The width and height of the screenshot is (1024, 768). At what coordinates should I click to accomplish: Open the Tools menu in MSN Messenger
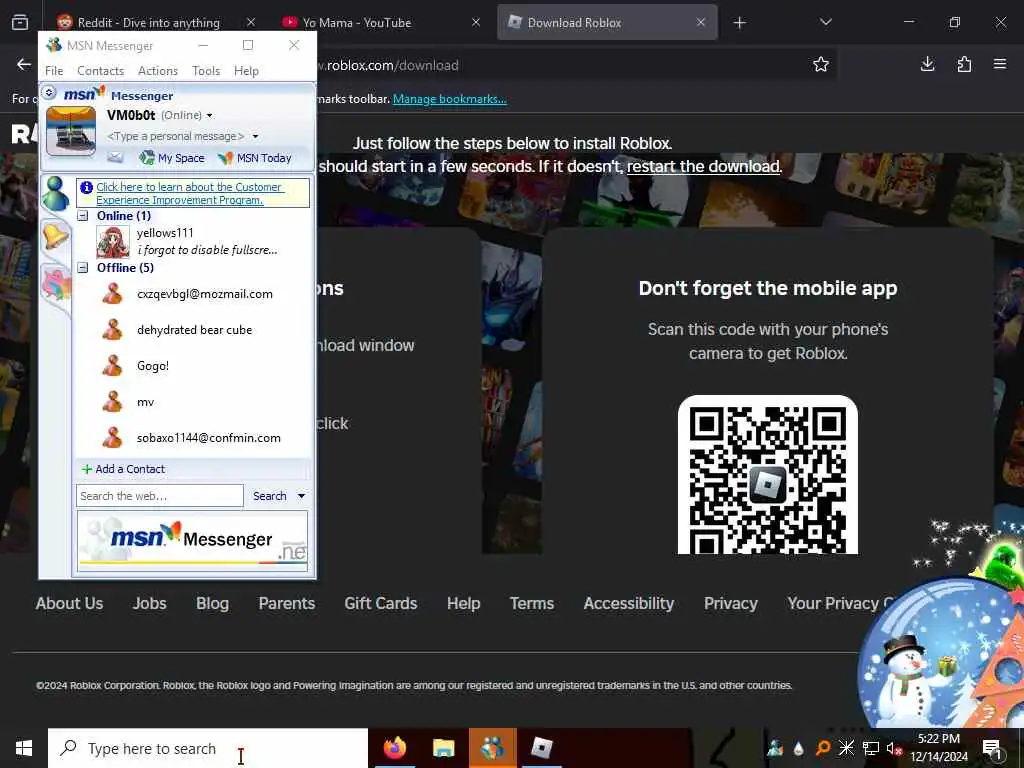pos(206,71)
